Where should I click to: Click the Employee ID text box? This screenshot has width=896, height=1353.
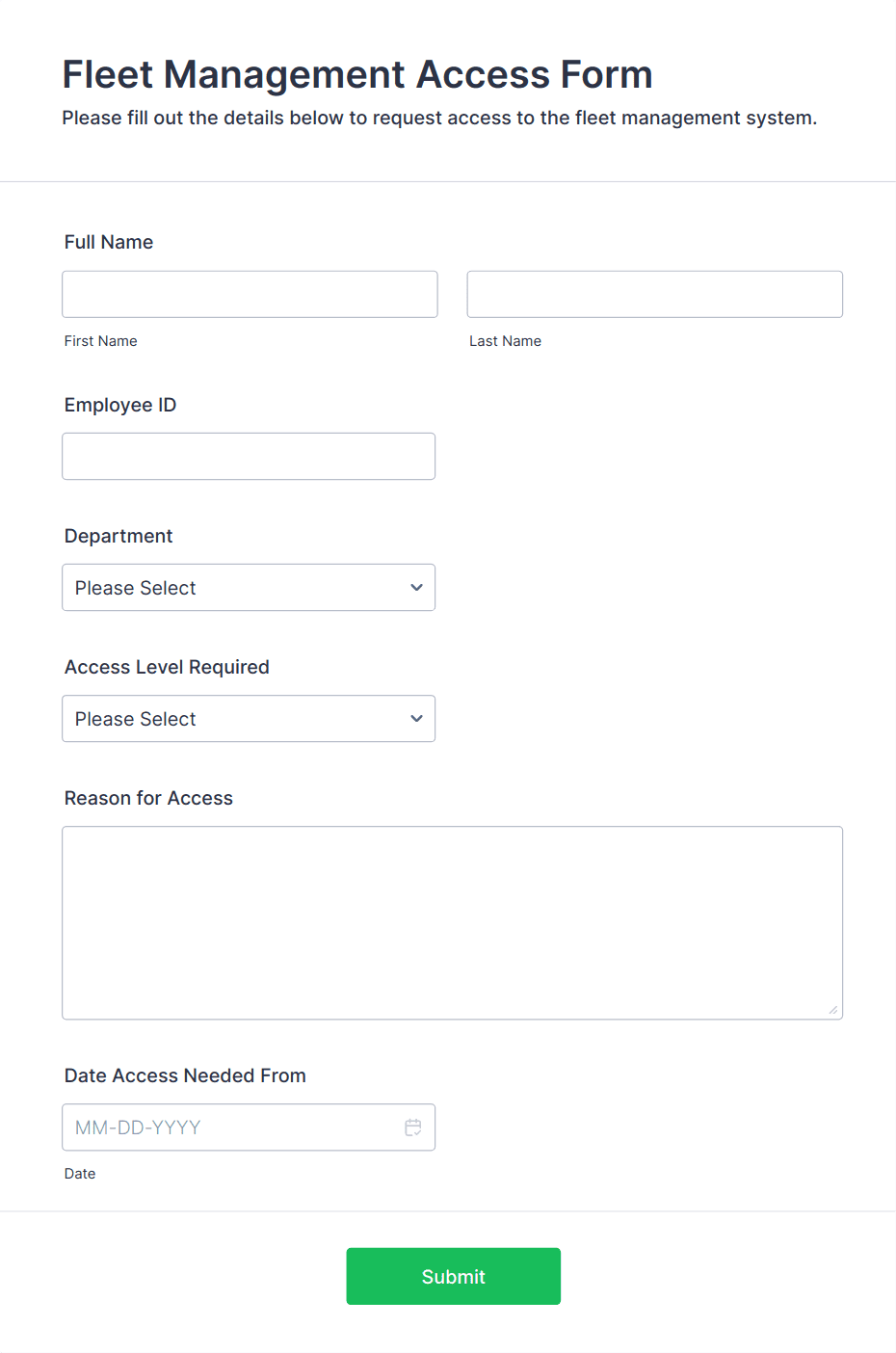(x=249, y=456)
